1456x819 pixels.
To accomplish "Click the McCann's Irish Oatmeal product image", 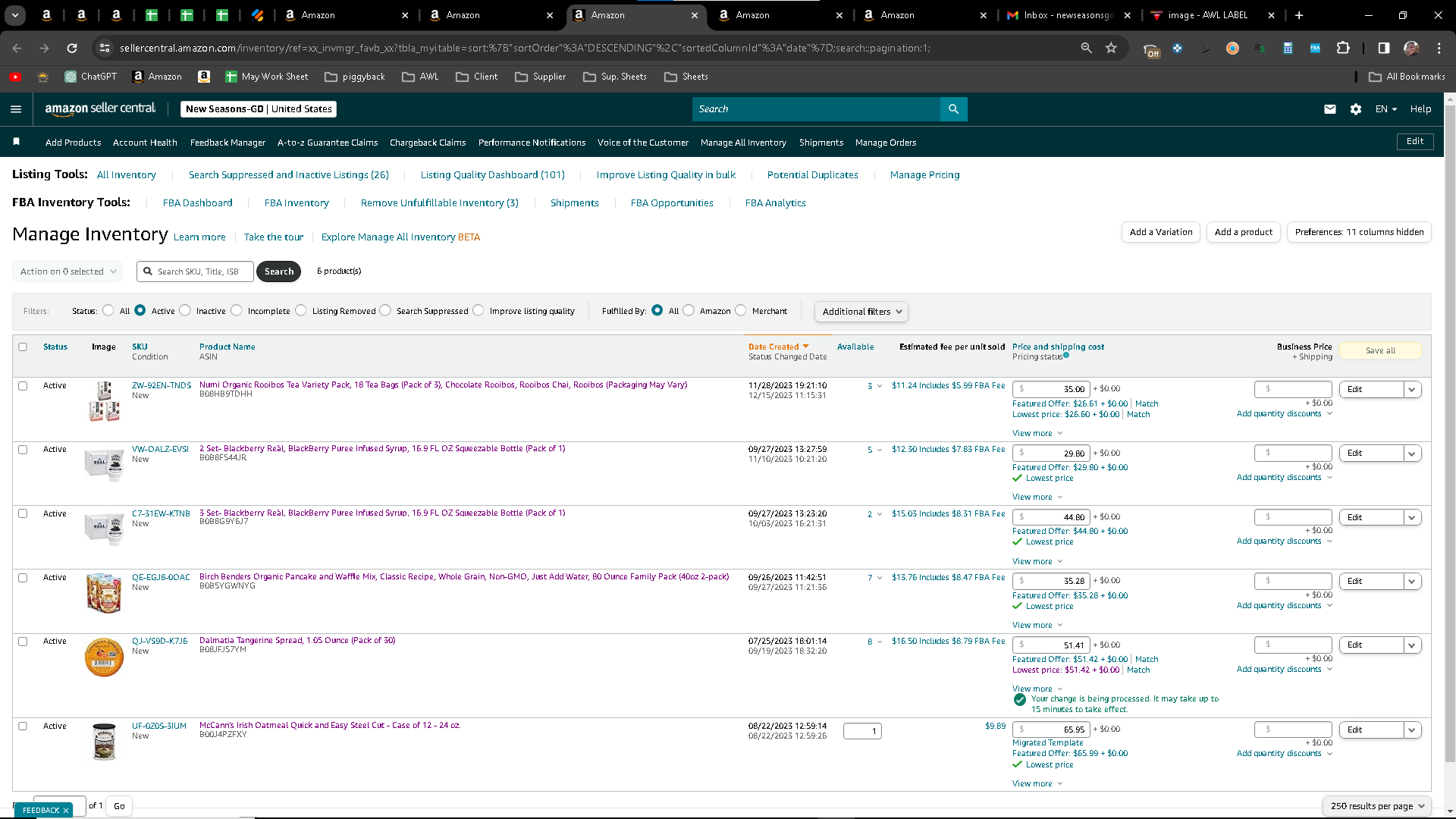I will pos(104,741).
